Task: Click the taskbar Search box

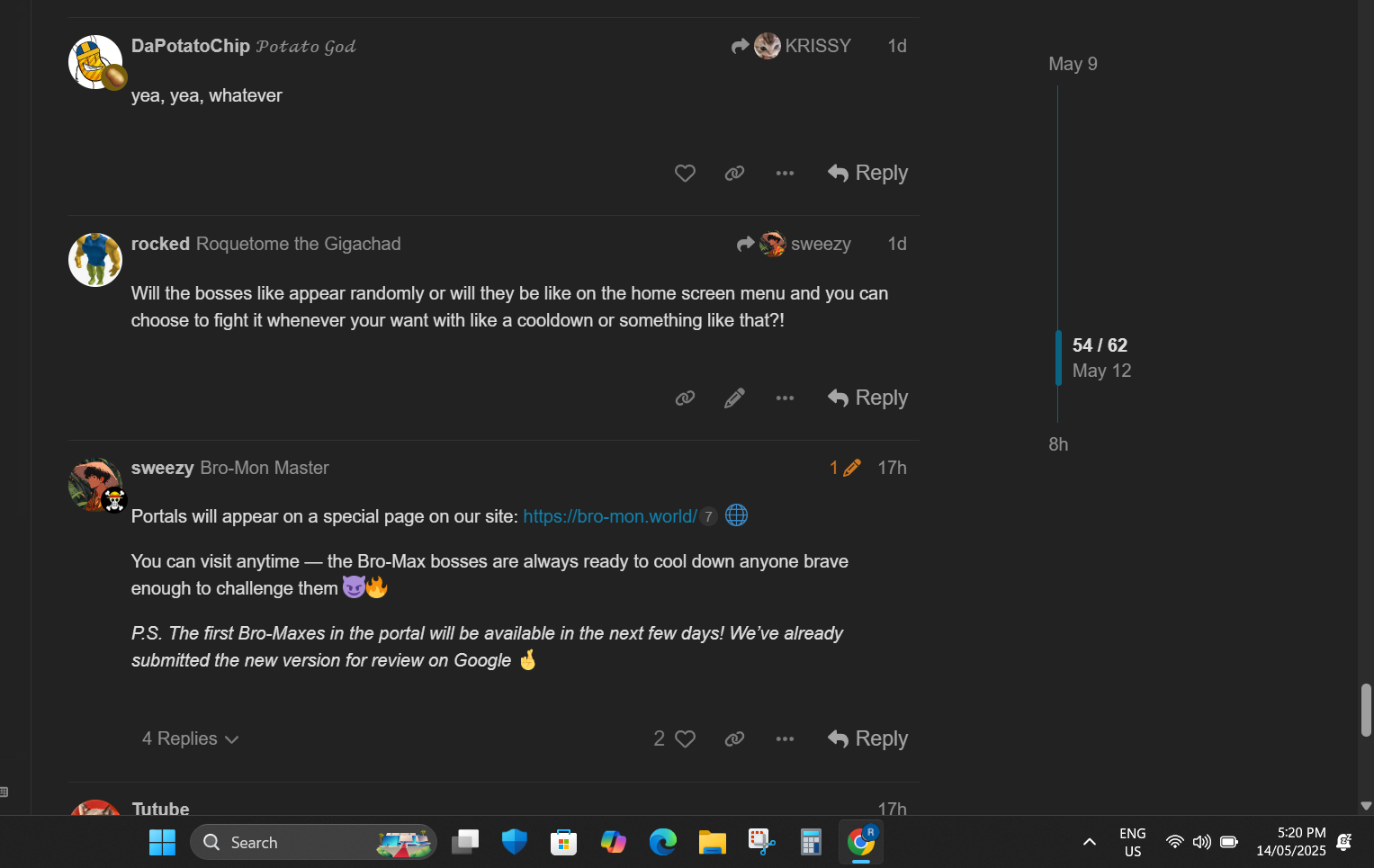Action: point(313,843)
